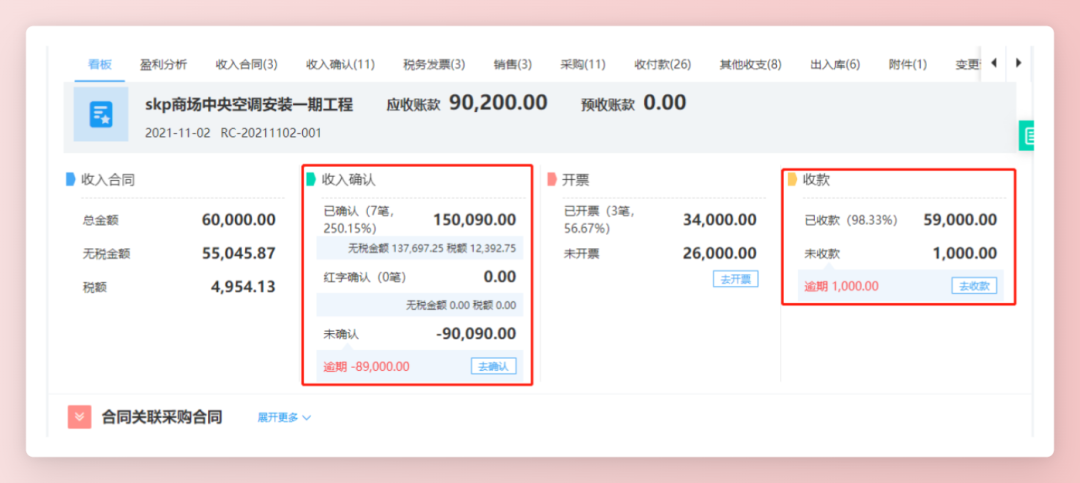Click the overdue text 逾期 -89,000.00
The width and height of the screenshot is (1080, 483).
point(366,367)
